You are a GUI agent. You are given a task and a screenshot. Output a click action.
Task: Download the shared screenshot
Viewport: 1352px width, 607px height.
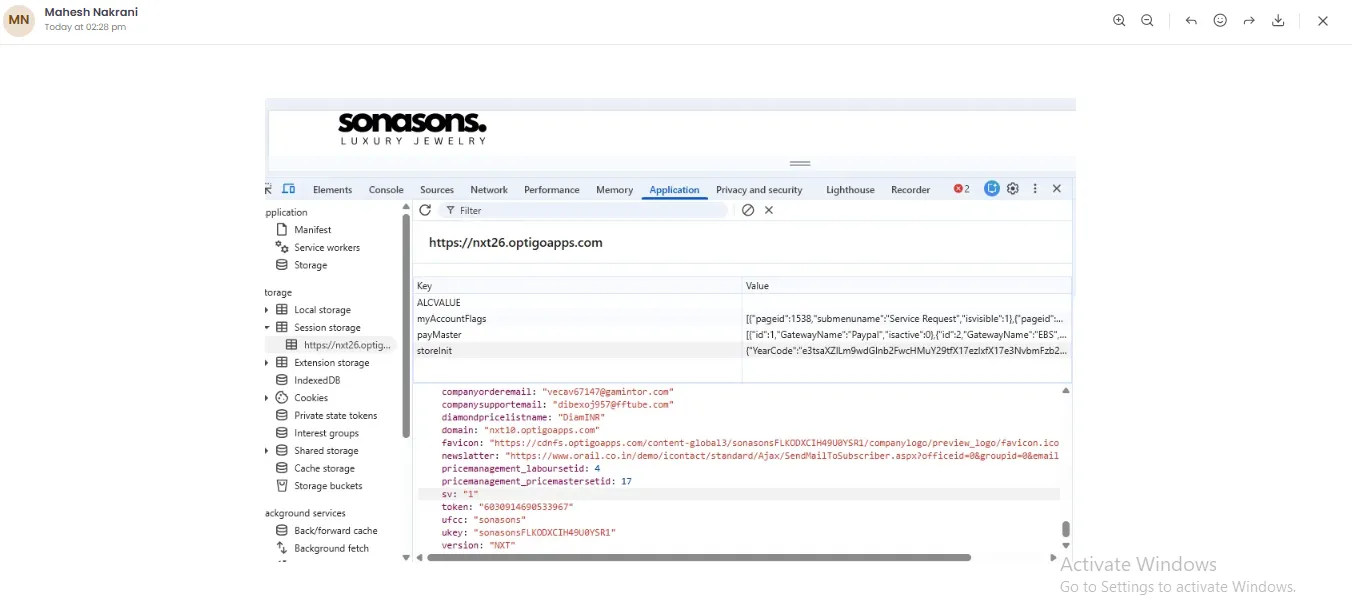pos(1278,21)
